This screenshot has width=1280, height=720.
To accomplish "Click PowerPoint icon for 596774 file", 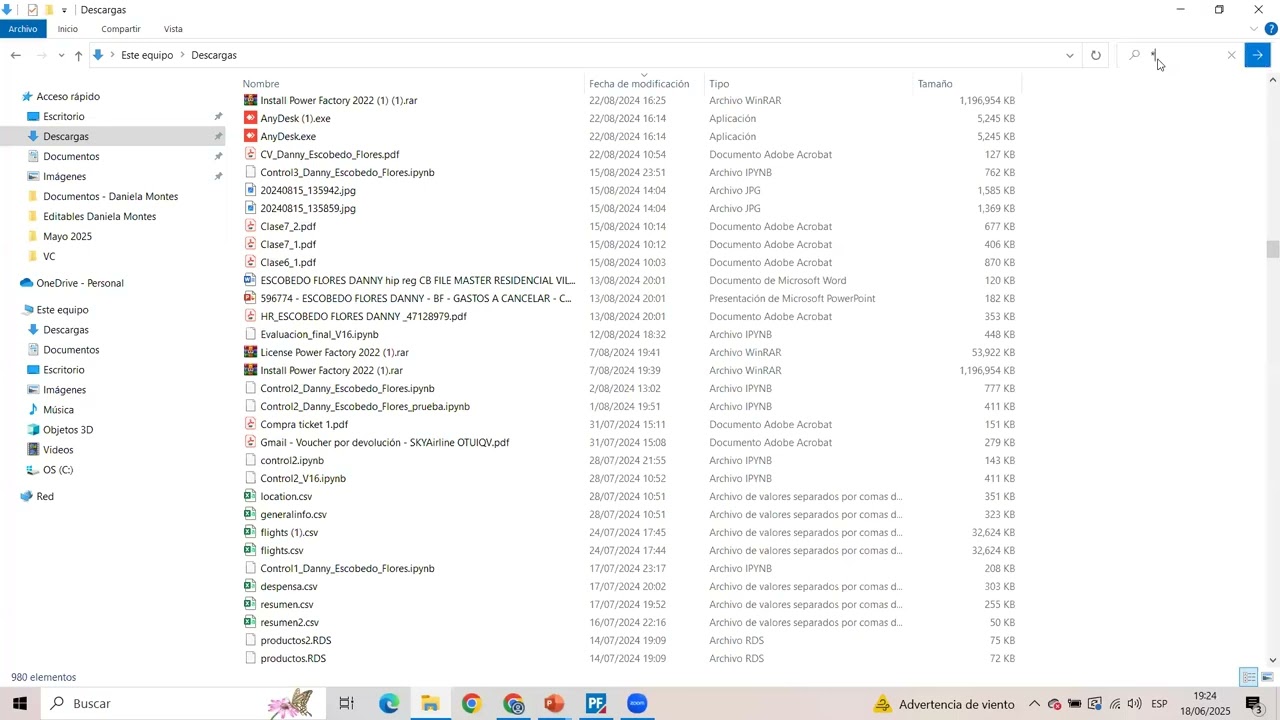I will point(251,298).
